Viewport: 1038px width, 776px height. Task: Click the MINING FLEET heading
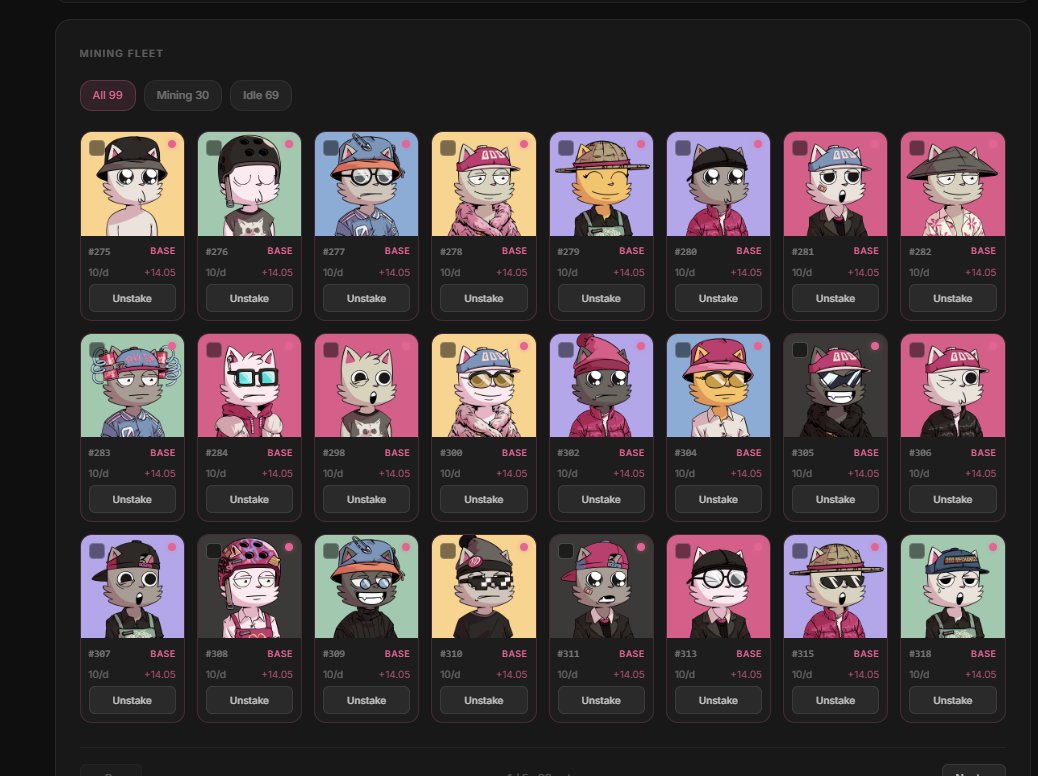(x=121, y=54)
